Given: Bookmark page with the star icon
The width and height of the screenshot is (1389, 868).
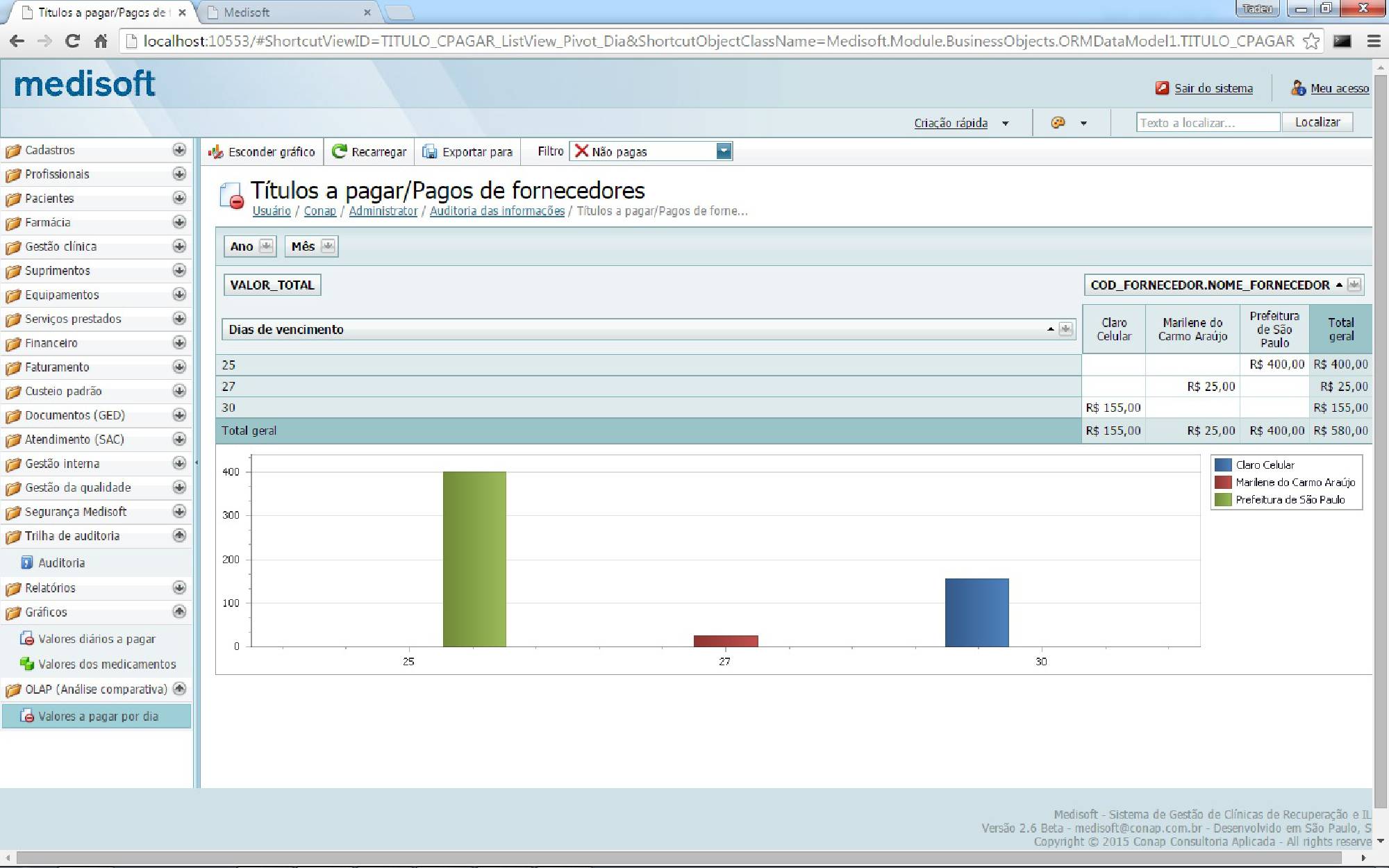Looking at the screenshot, I should (1311, 41).
